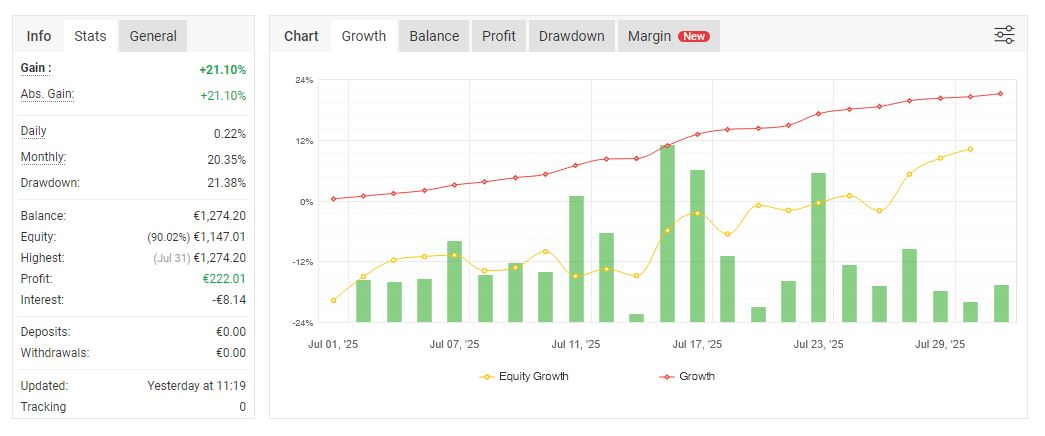Click the Abs. Gain stat label
This screenshot has height=436, width=1045.
[x=48, y=94]
